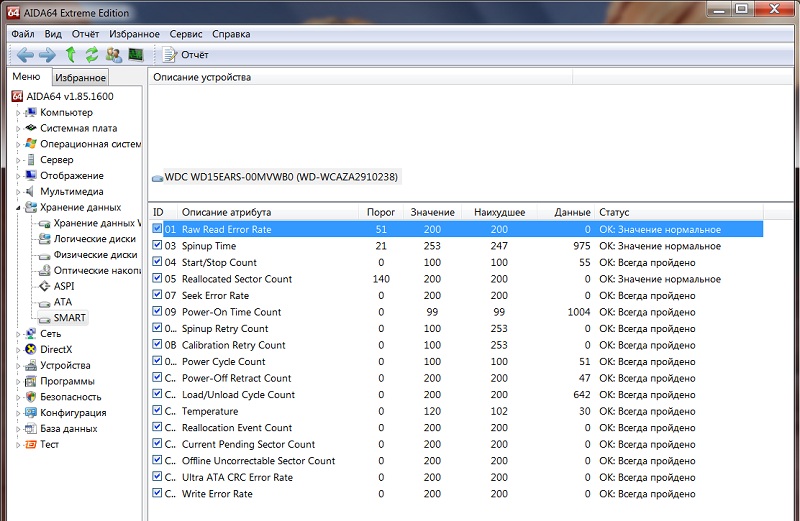Select Отображение in the tree
The image size is (800, 521).
point(72,176)
